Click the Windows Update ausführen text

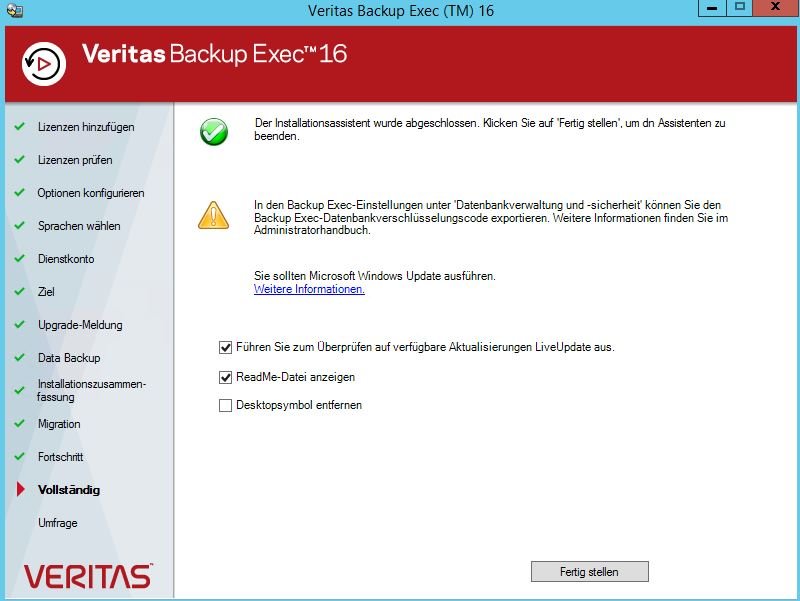click(374, 276)
